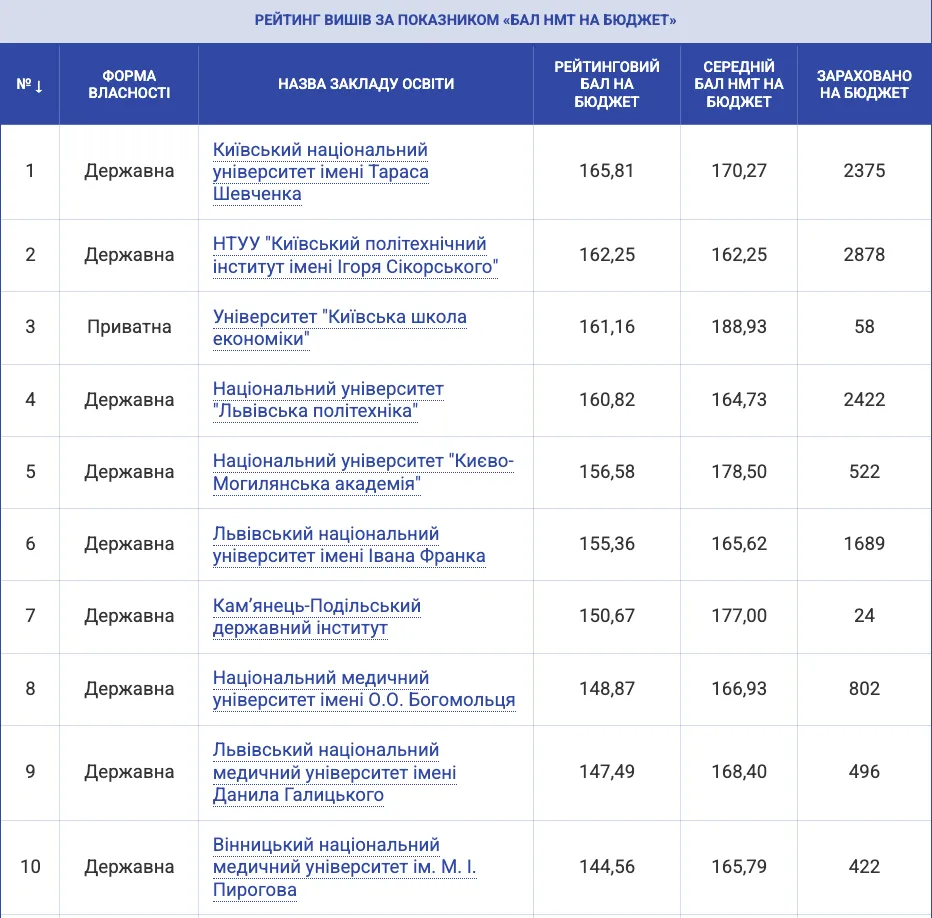Select average score 166,93
This screenshot has height=918, width=932.
pos(739,689)
